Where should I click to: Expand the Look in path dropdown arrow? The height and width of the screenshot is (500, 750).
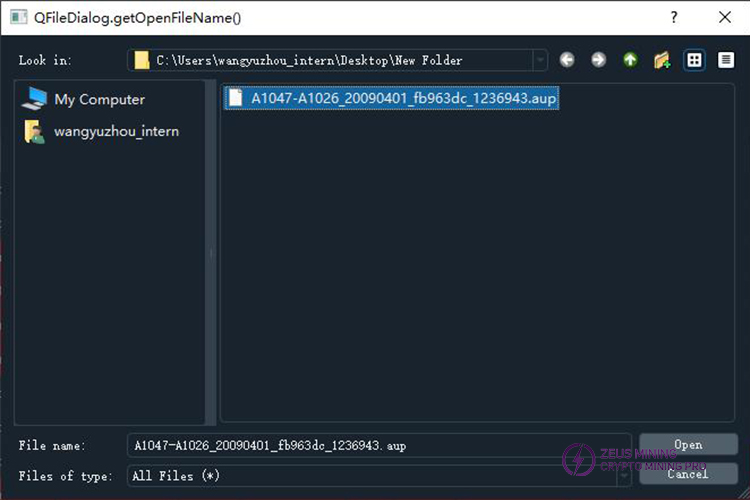(x=540, y=60)
